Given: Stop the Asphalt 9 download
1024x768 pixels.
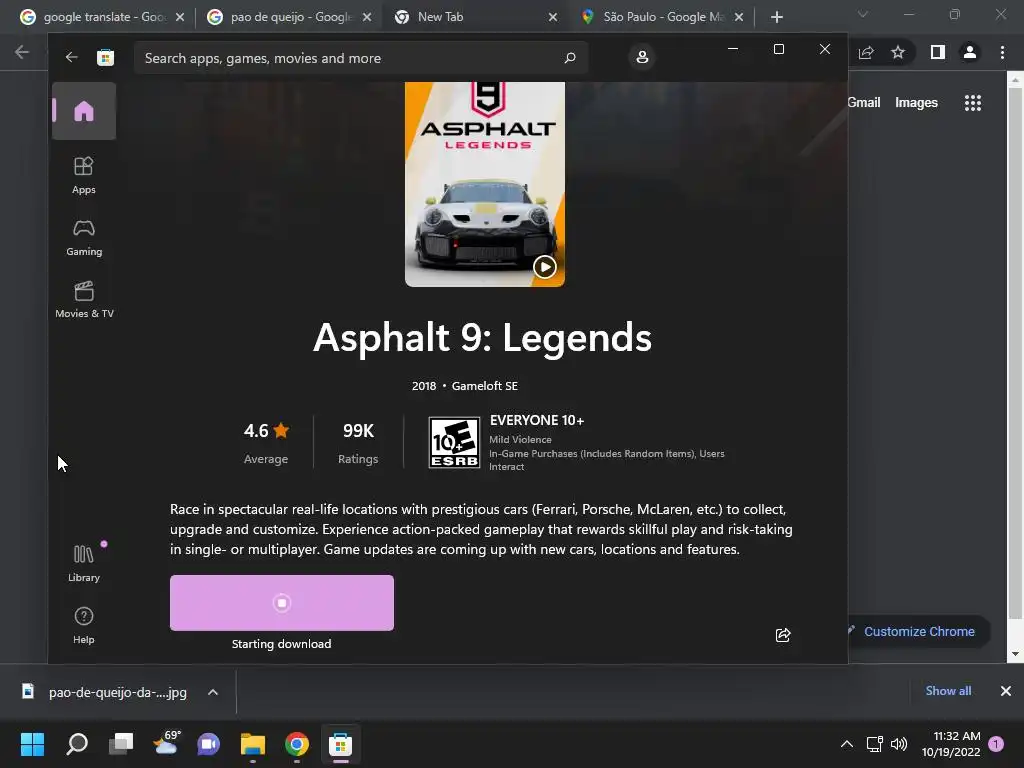Looking at the screenshot, I should coord(281,603).
